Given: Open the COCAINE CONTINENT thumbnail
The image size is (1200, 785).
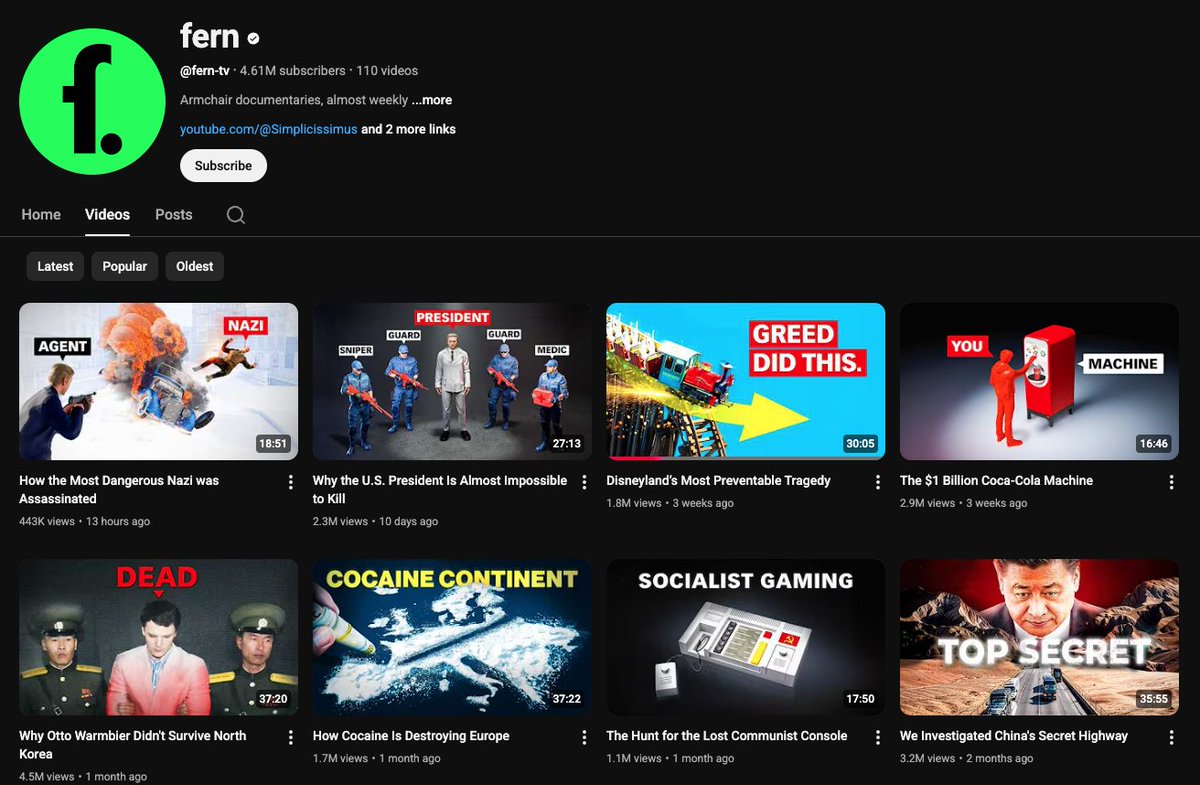Looking at the screenshot, I should 452,637.
